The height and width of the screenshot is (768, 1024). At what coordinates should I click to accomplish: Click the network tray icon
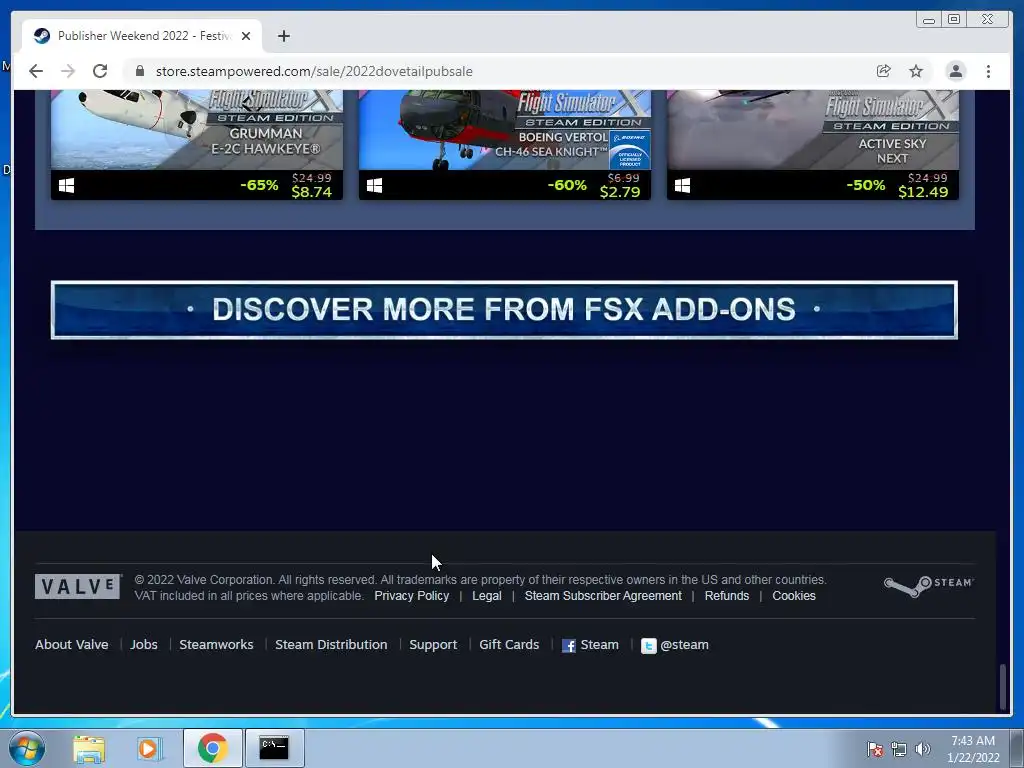click(899, 749)
